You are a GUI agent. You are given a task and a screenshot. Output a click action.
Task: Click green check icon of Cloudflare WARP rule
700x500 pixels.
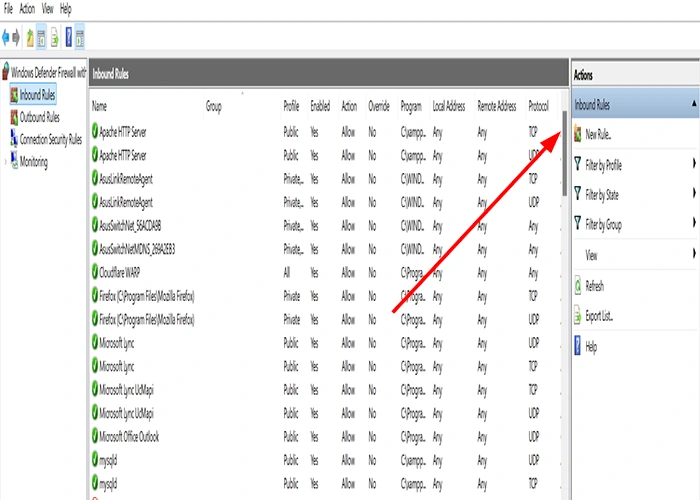[x=95, y=272]
